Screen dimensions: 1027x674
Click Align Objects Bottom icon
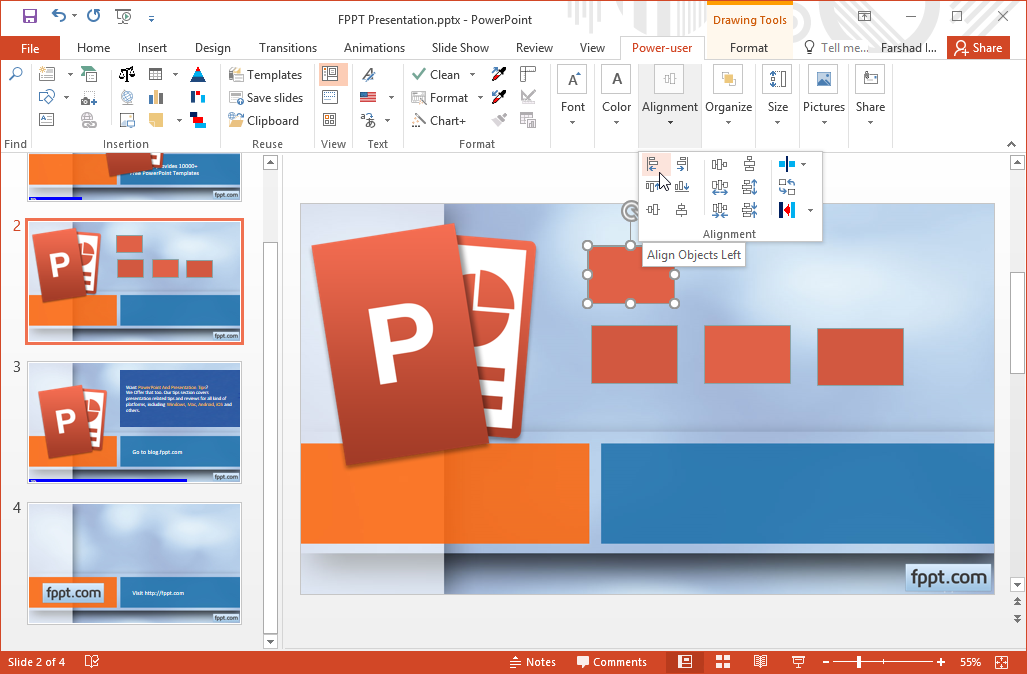click(682, 186)
